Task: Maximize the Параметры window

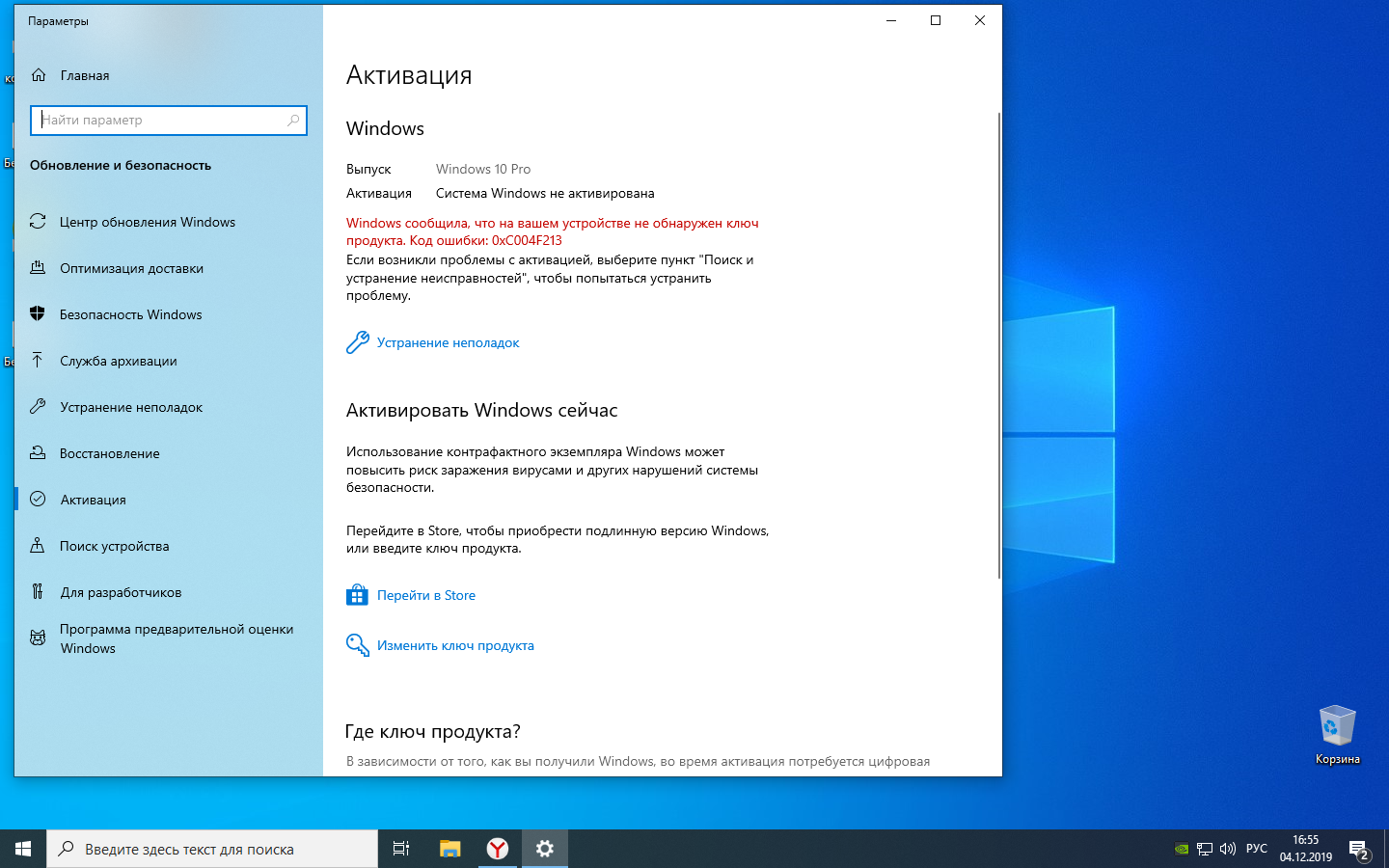Action: pyautogui.click(x=935, y=20)
